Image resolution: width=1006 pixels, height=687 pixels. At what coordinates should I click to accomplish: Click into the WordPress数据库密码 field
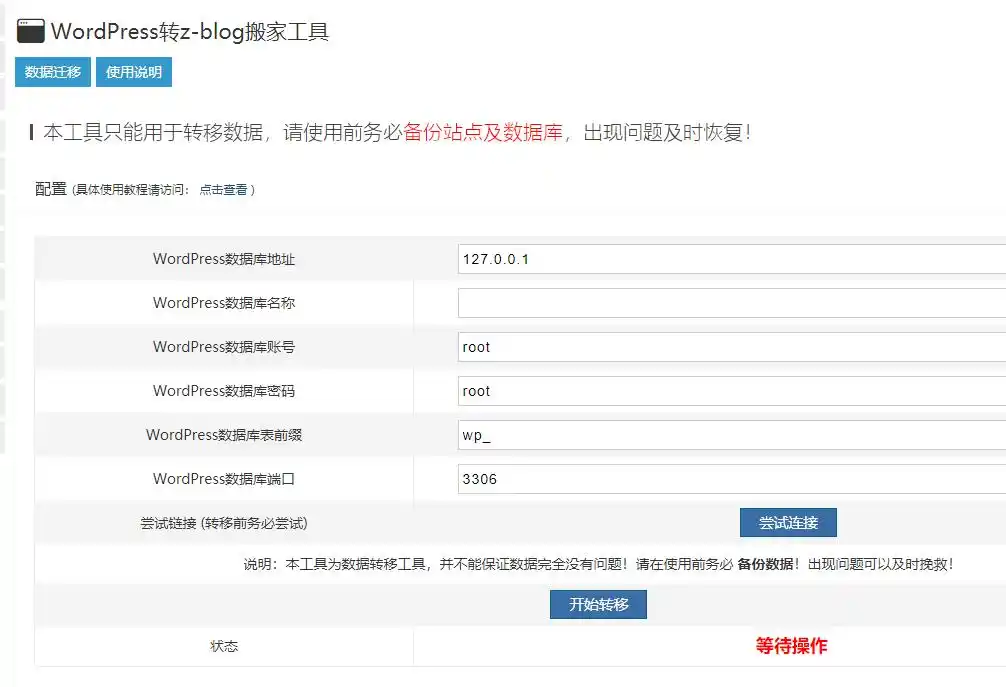click(730, 391)
